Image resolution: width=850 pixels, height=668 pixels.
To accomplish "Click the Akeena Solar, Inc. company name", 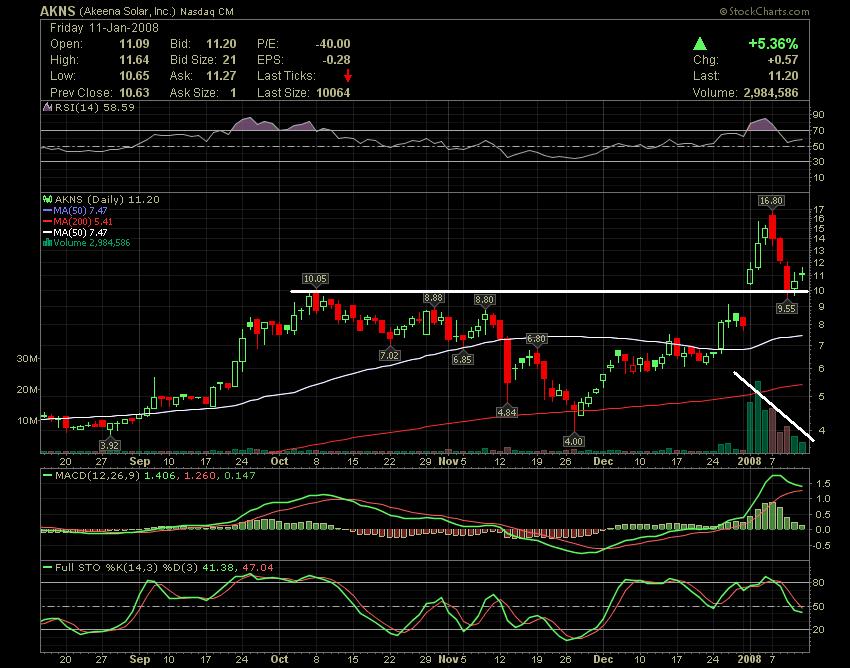I will (127, 11).
